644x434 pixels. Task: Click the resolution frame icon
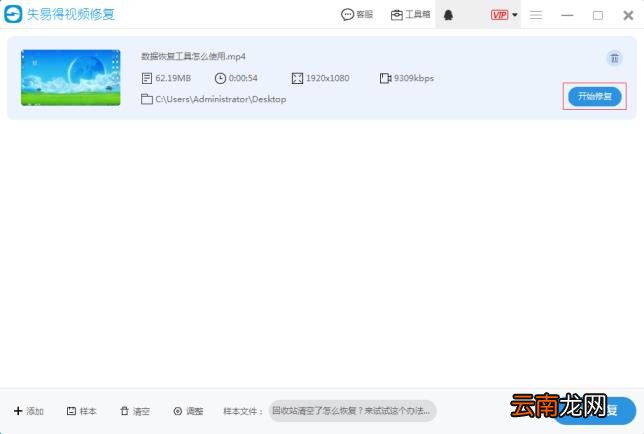(x=297, y=78)
